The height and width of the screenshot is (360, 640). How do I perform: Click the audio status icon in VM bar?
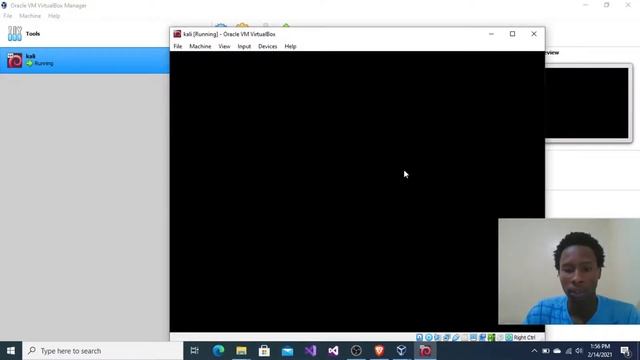(437, 338)
